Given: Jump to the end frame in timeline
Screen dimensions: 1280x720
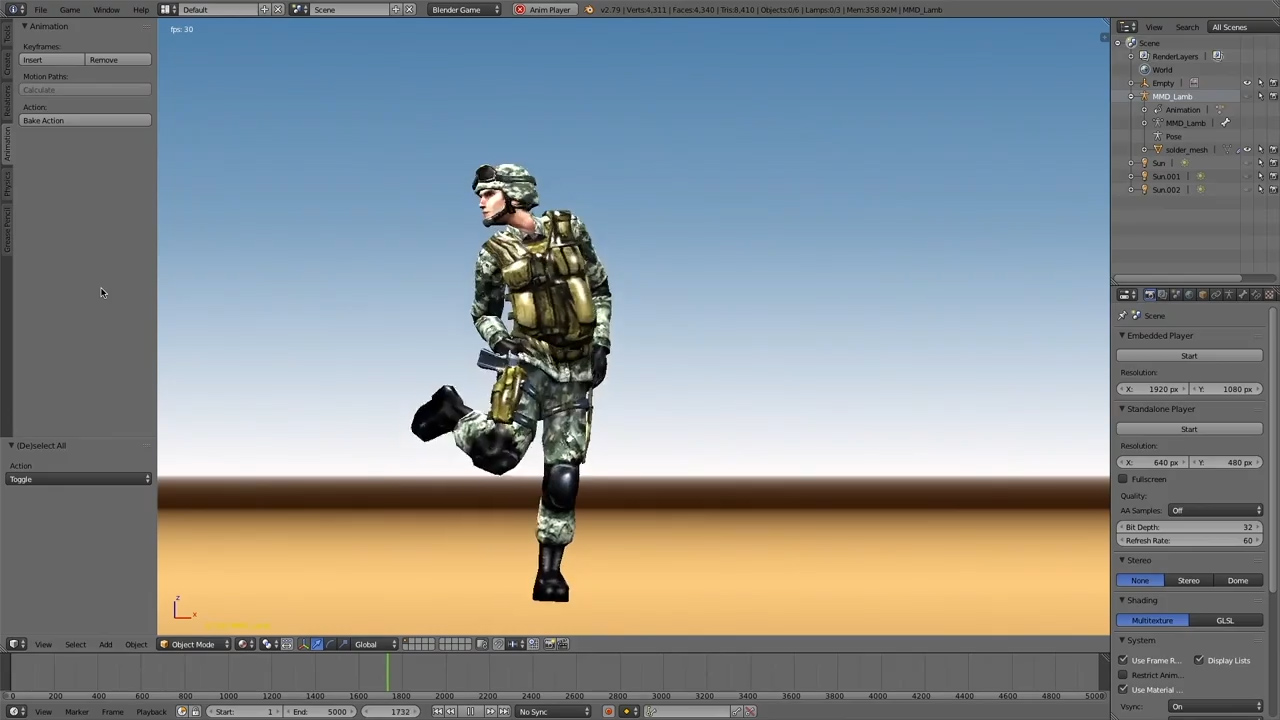Looking at the screenshot, I should pos(504,712).
